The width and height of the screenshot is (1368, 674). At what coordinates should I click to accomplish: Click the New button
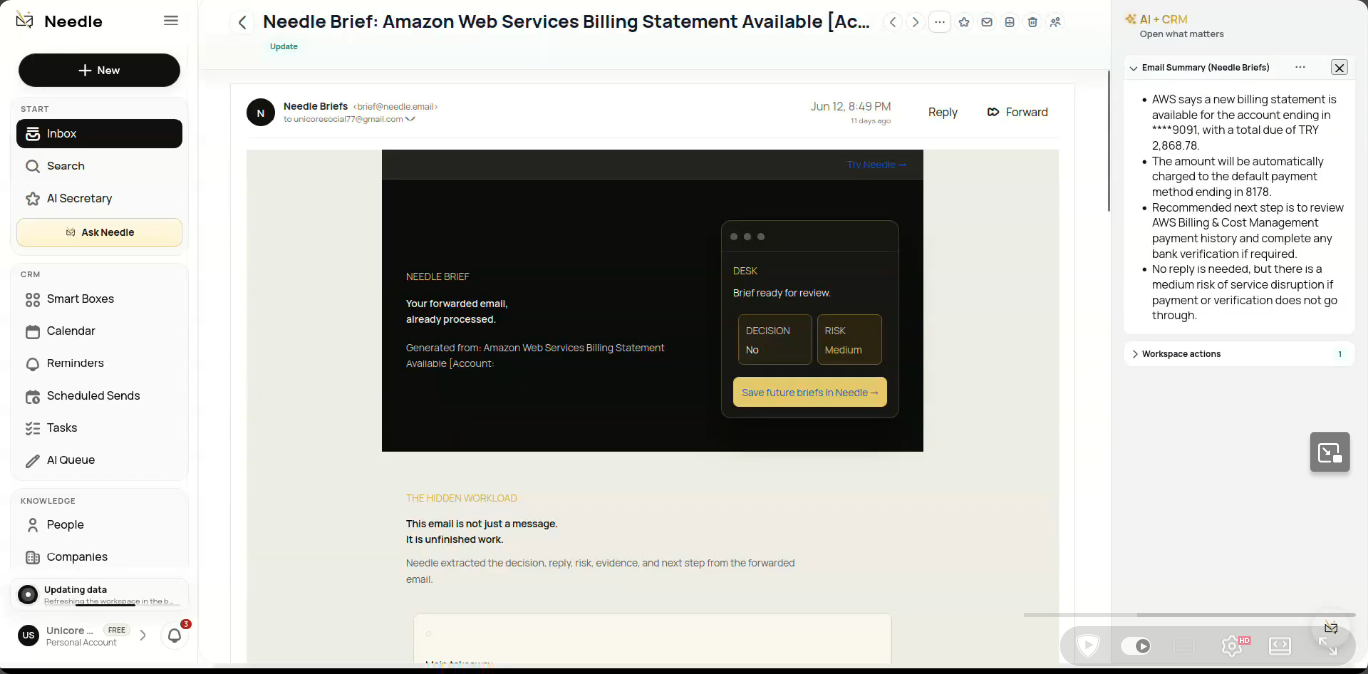99,70
